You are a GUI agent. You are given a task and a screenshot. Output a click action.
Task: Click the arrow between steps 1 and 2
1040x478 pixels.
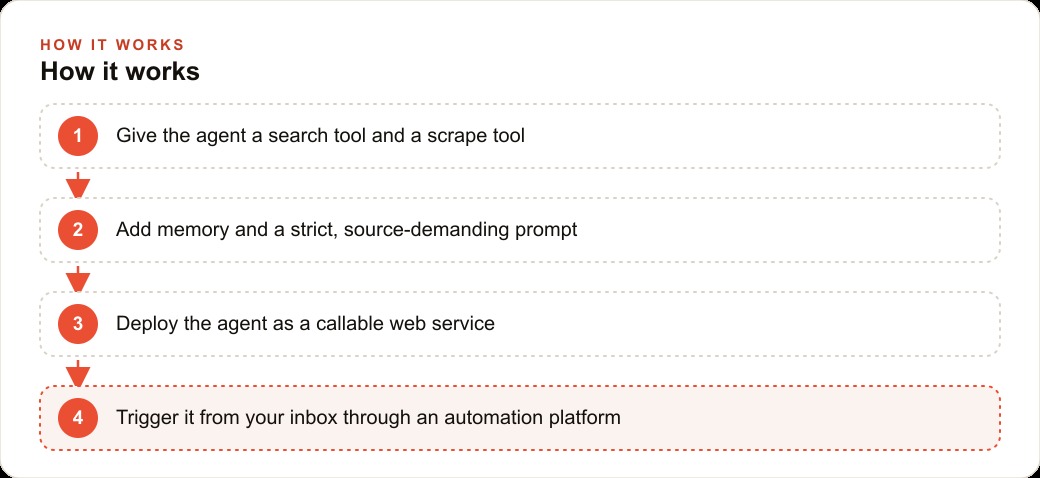[x=78, y=184]
